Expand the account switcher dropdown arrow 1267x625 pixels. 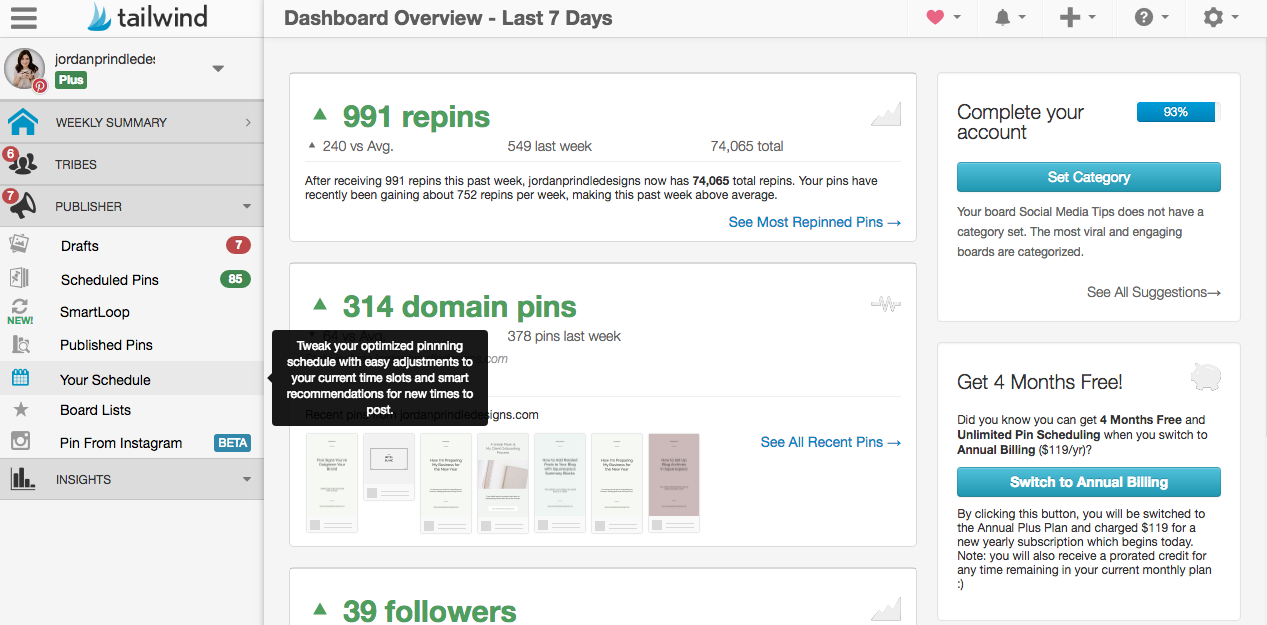[218, 69]
